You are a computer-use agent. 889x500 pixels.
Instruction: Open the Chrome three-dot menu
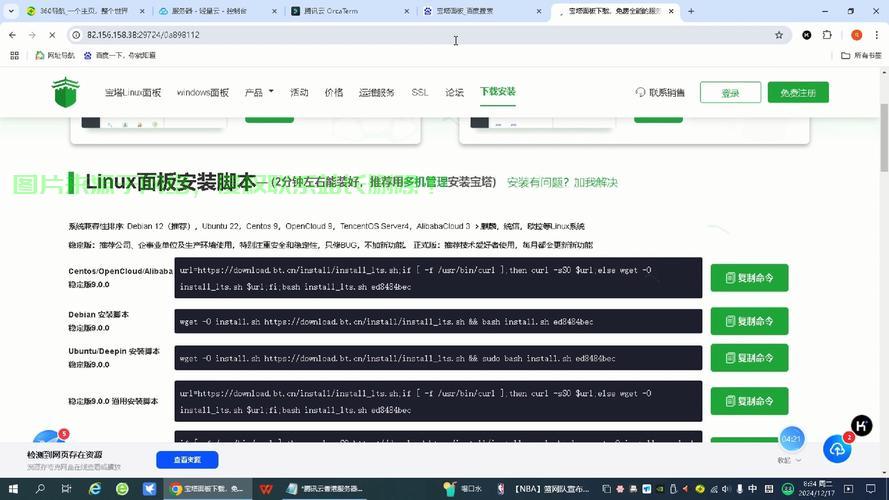pos(877,35)
